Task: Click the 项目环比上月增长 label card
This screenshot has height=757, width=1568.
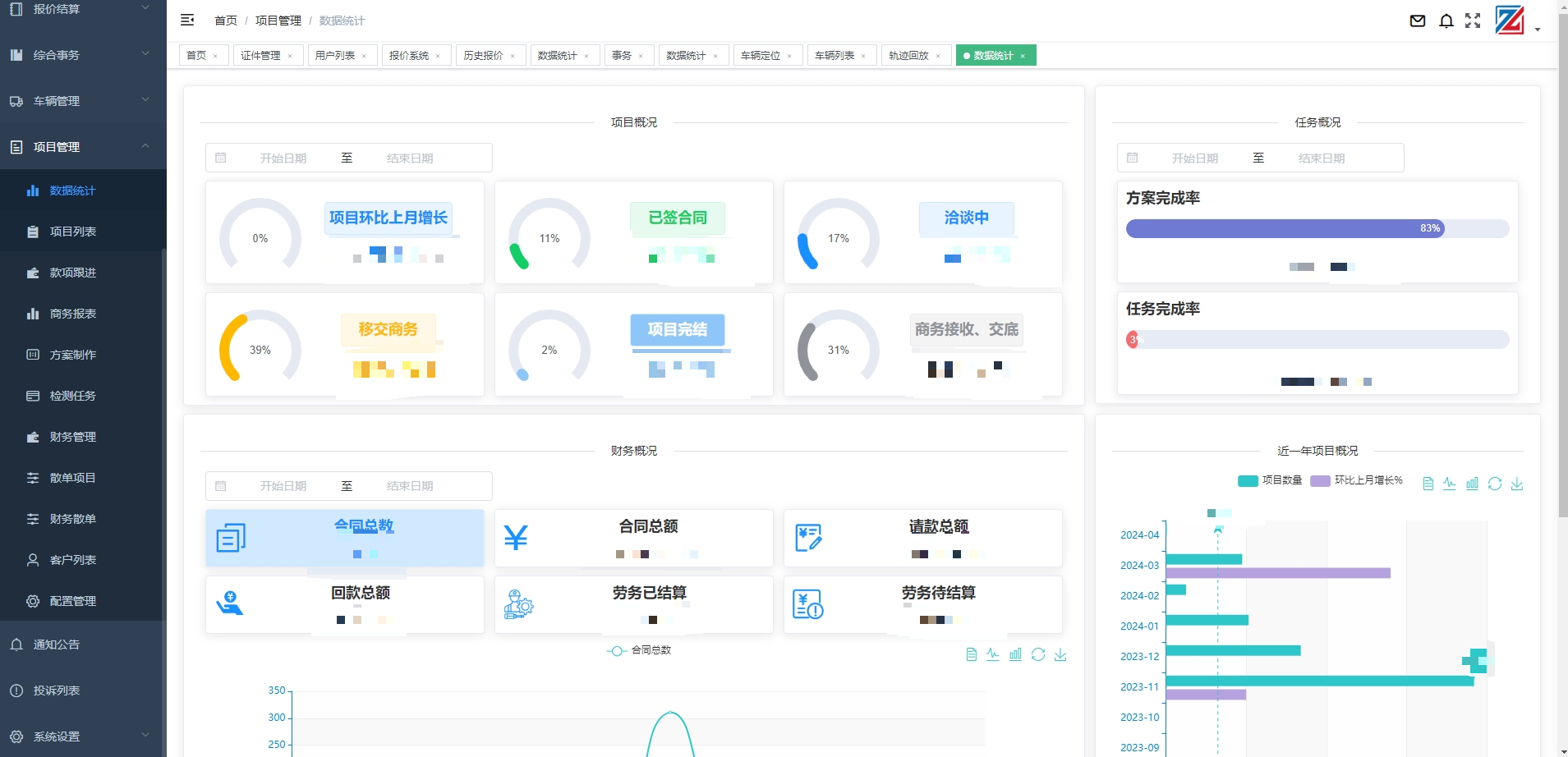Action: click(x=389, y=218)
